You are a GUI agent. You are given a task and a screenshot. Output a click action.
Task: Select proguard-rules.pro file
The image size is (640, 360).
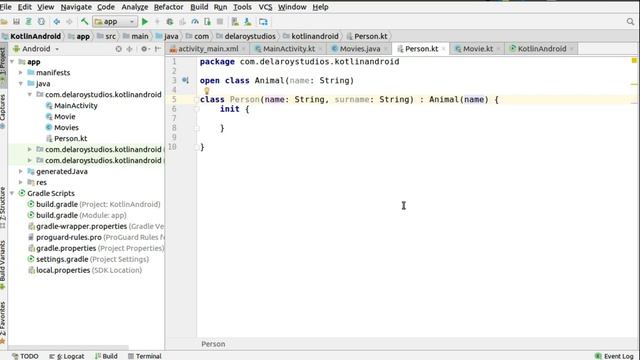[96, 237]
